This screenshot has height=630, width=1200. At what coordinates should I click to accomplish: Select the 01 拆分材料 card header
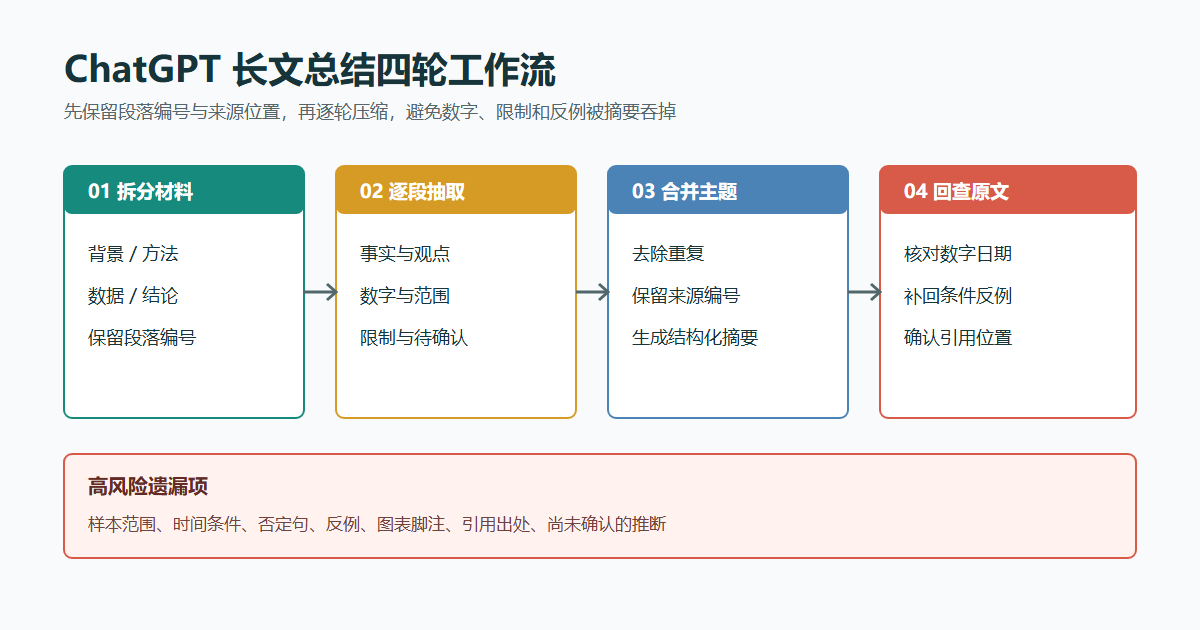[184, 190]
